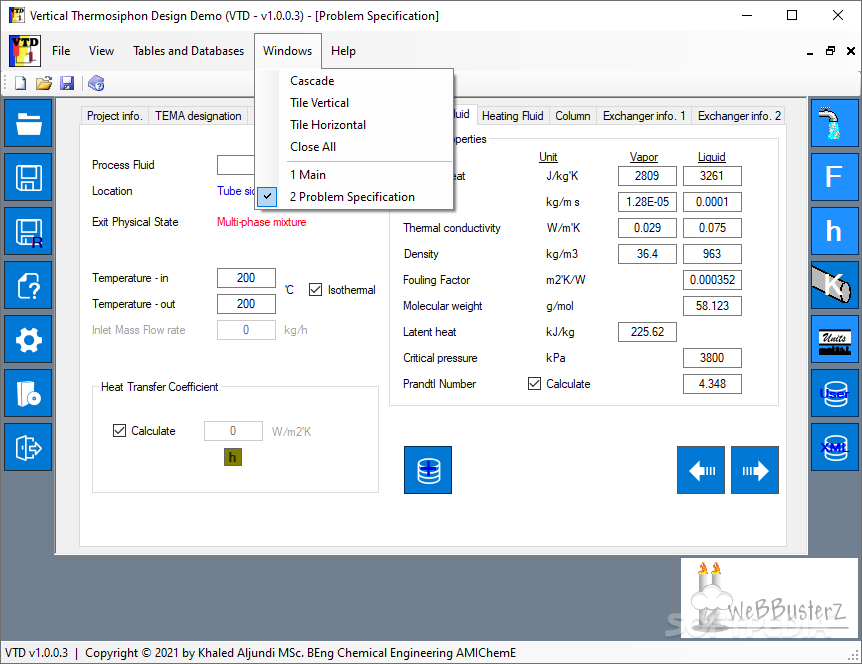Click the Molecular weight field 58.123

click(x=712, y=306)
